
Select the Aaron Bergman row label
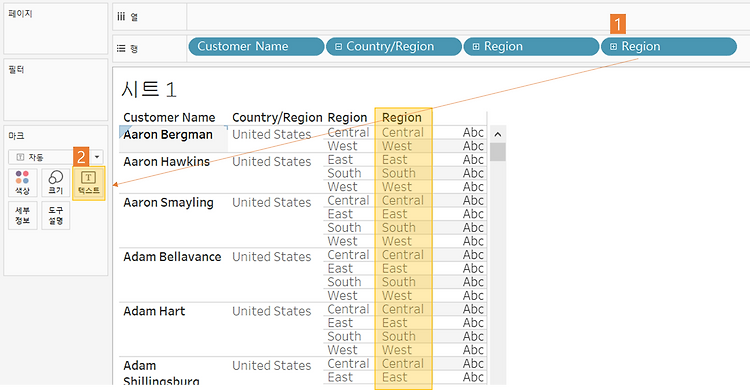click(x=168, y=134)
